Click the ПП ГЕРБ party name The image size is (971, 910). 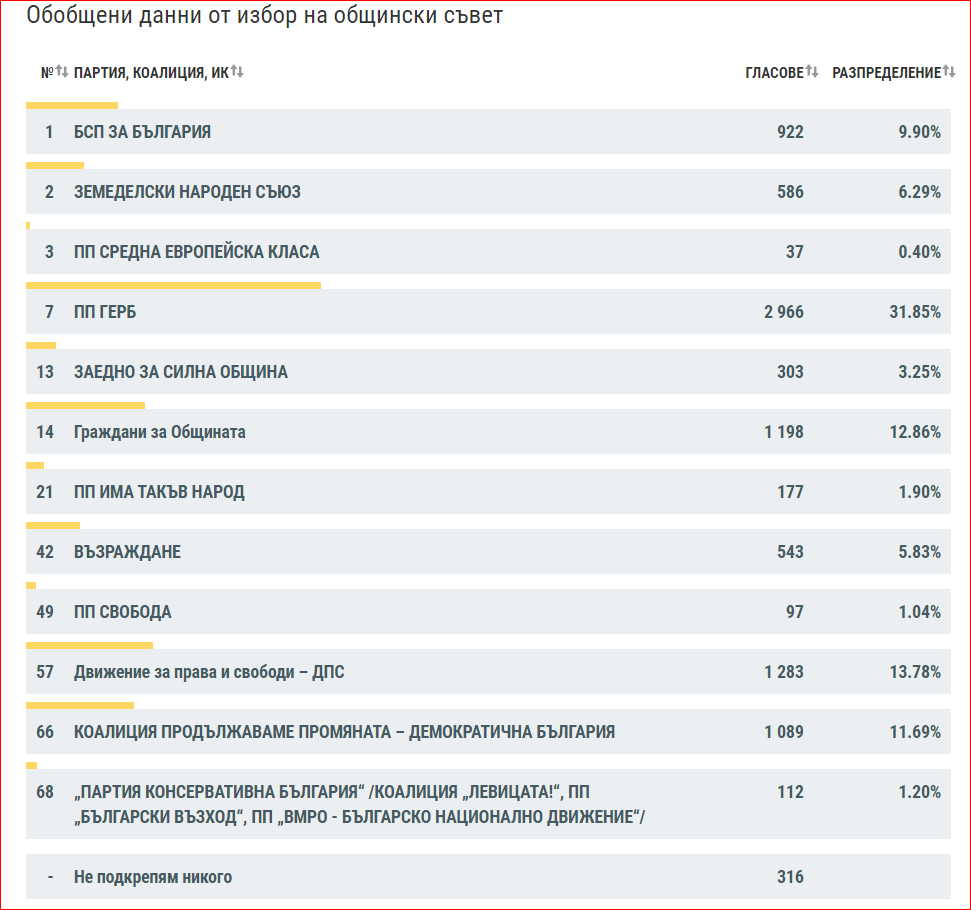(105, 312)
